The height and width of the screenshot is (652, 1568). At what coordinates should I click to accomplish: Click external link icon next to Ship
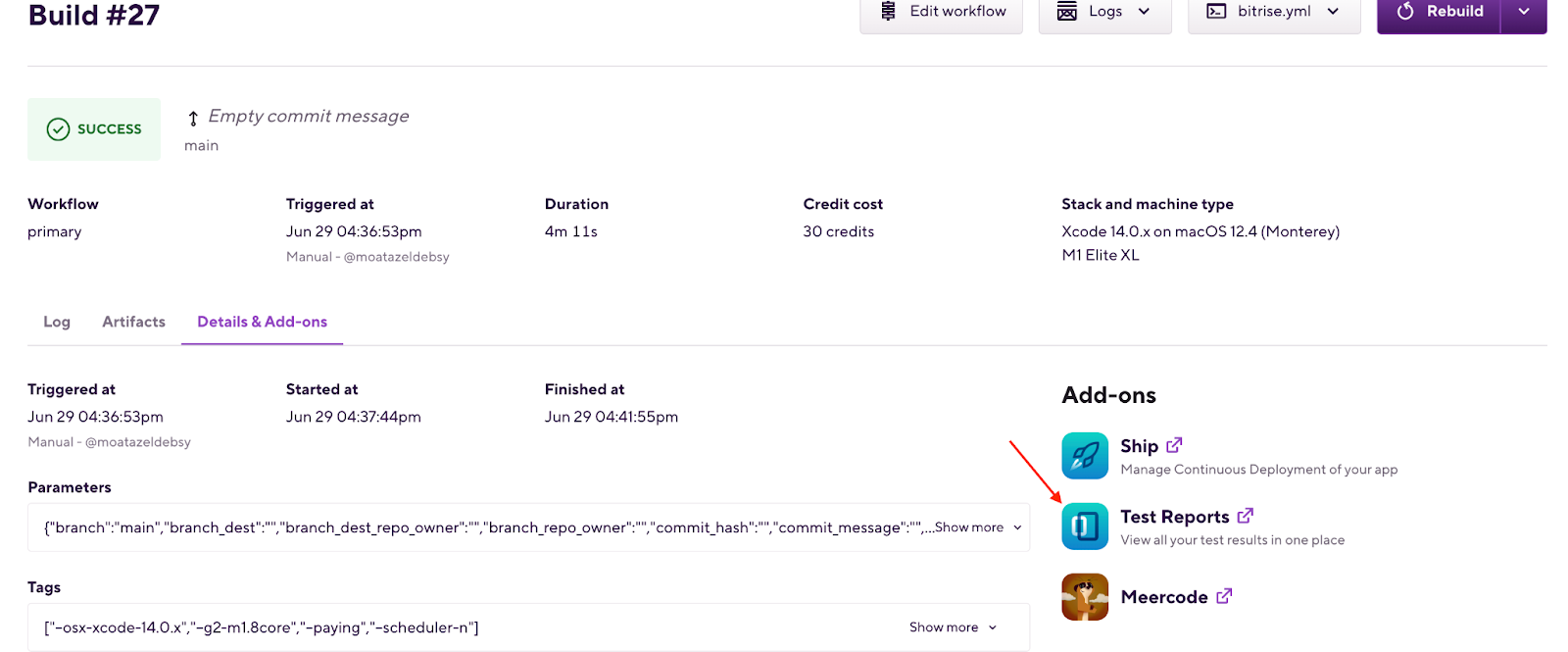(x=1174, y=445)
